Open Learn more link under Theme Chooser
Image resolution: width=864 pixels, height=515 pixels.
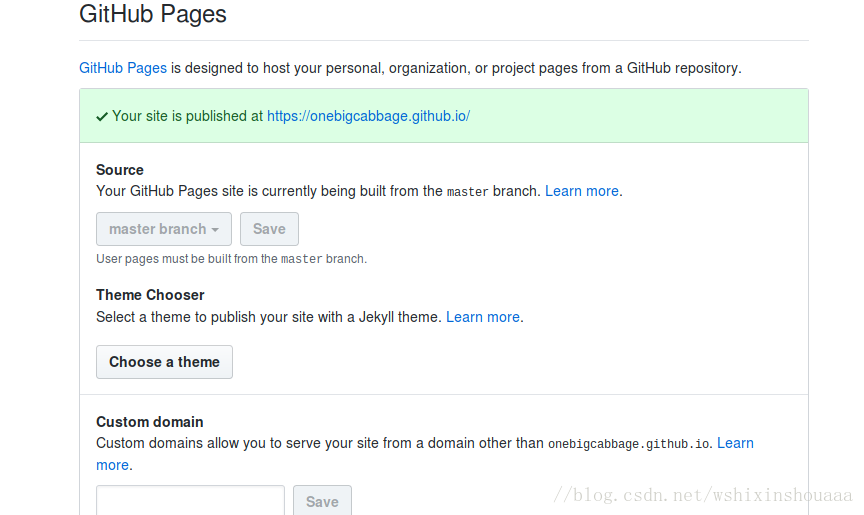coord(483,317)
